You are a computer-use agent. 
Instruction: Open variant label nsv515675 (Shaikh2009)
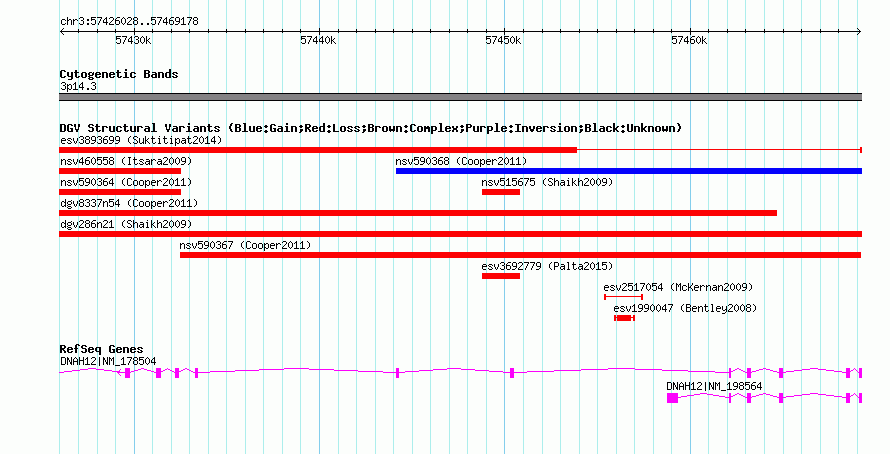547,182
